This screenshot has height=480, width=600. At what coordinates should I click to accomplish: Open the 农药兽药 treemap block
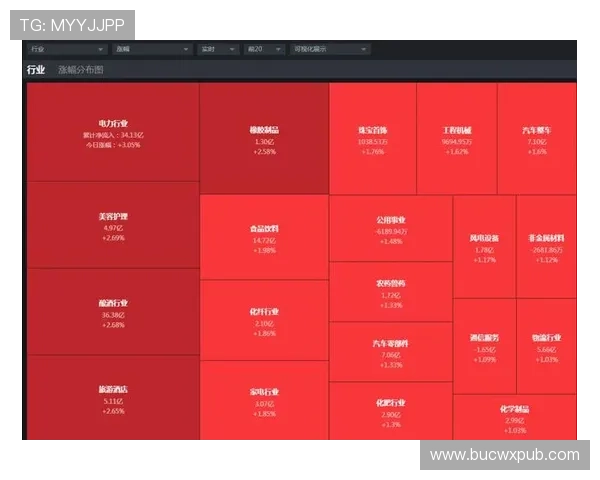tap(391, 292)
